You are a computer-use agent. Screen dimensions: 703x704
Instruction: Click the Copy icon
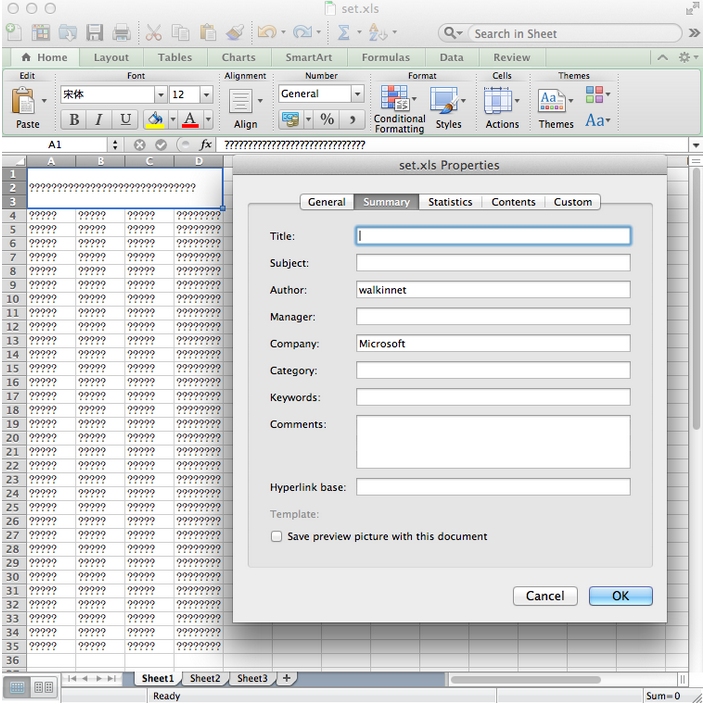tap(180, 33)
